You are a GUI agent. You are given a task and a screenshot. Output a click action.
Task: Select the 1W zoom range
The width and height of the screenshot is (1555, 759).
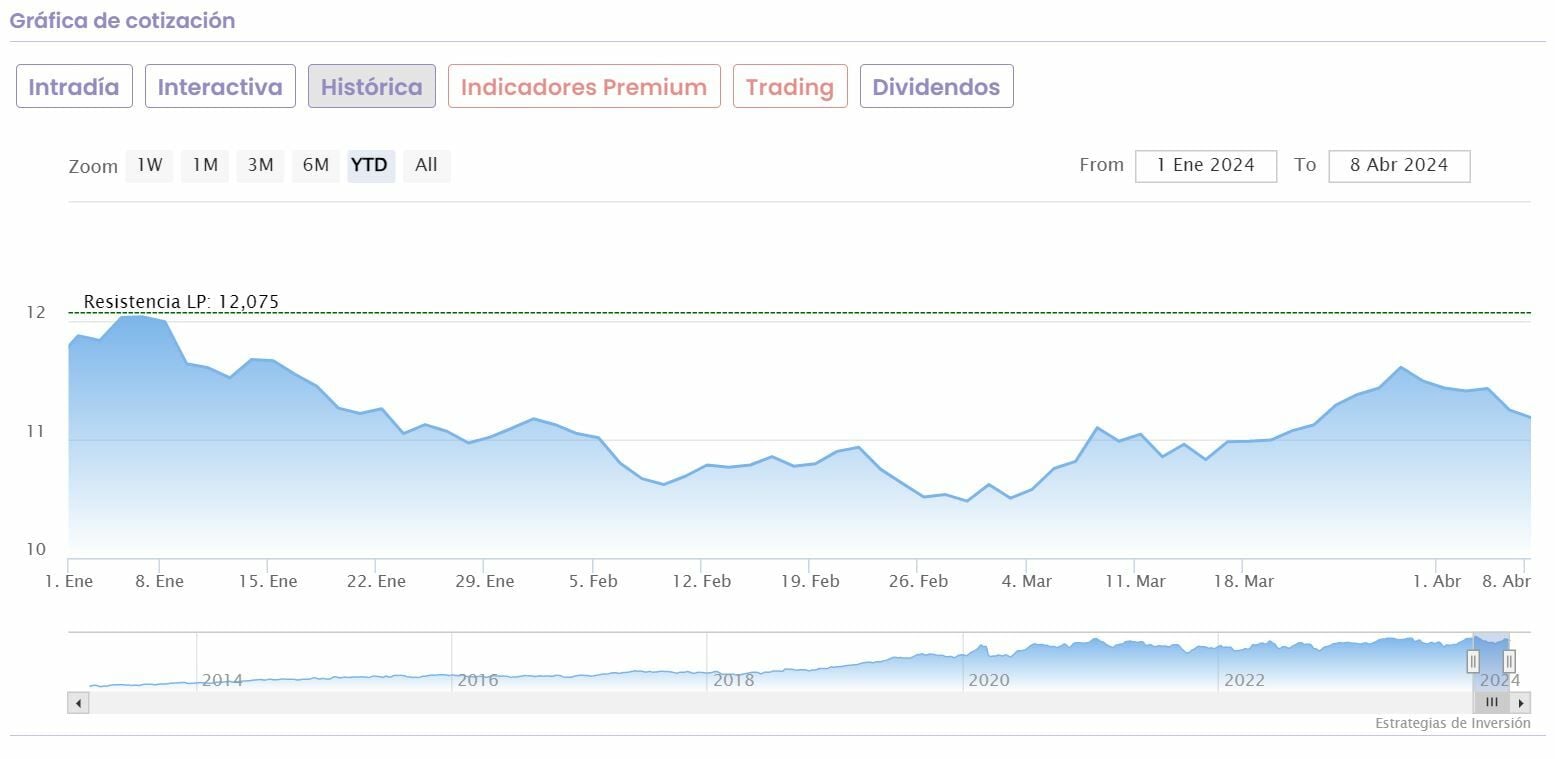149,166
